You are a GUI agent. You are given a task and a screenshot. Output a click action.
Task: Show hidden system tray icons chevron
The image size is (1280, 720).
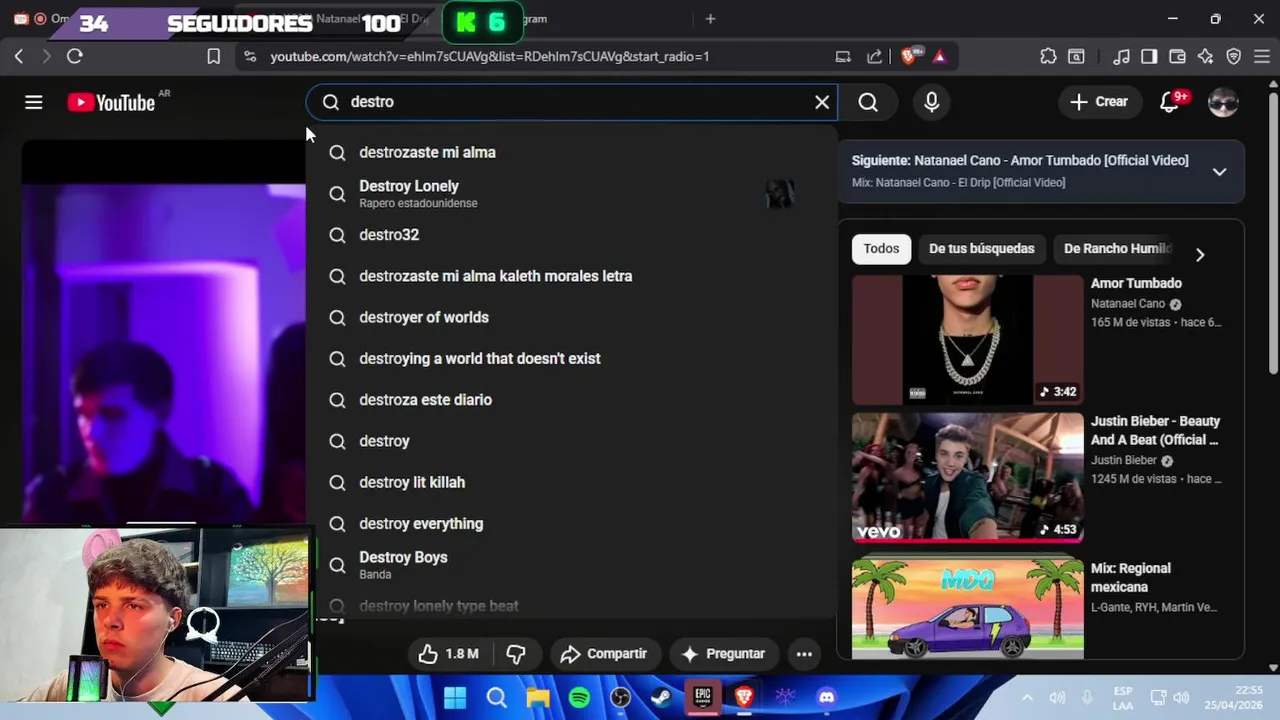coord(1027,697)
